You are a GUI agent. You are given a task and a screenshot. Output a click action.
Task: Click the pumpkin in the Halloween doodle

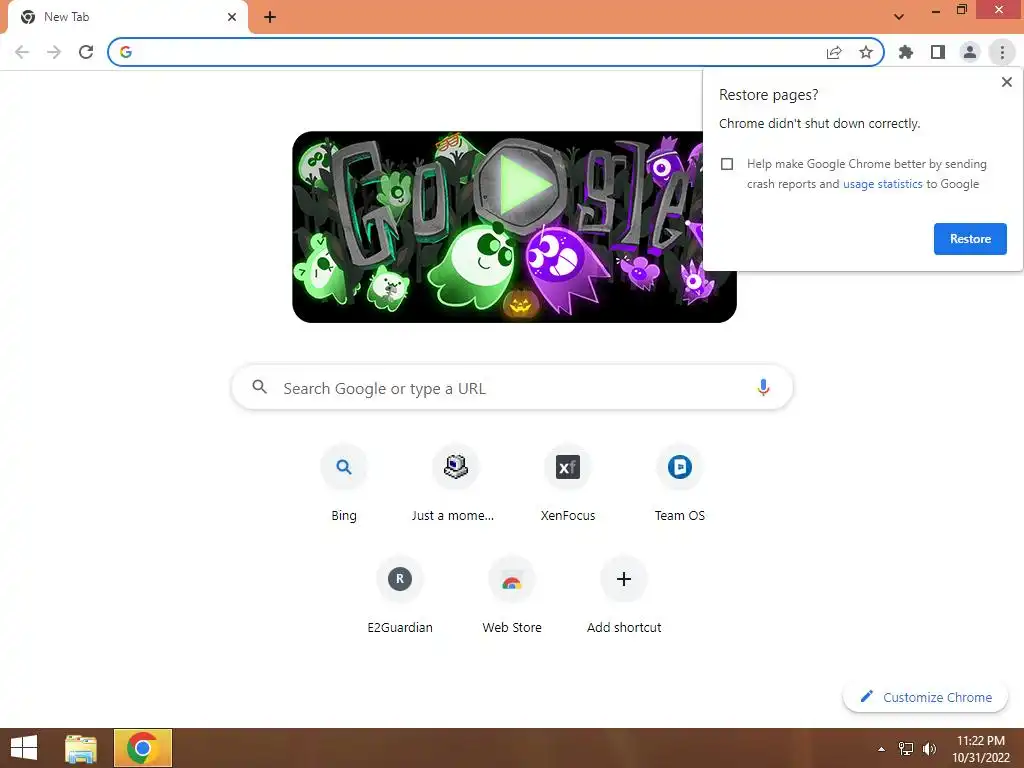coord(520,305)
